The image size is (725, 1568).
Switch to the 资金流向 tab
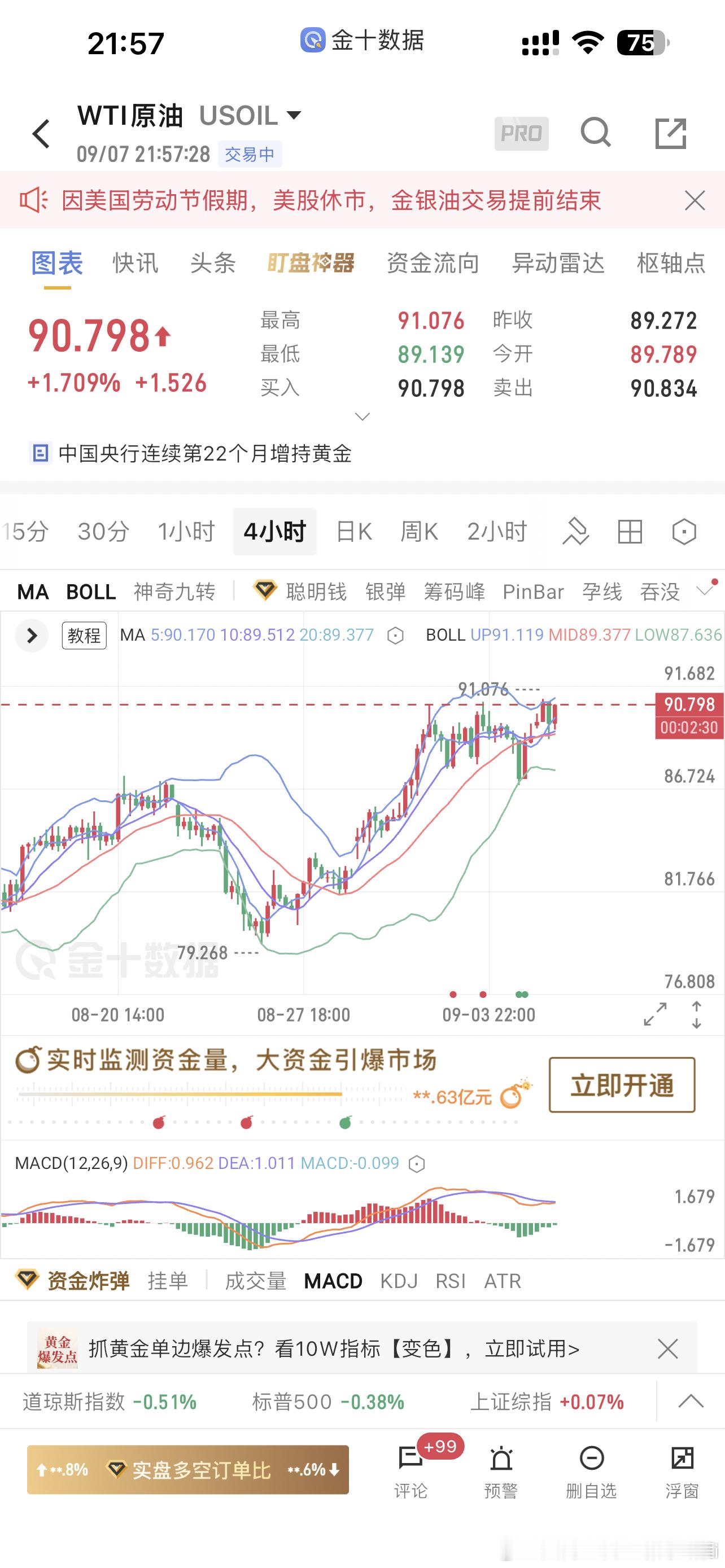tap(433, 264)
